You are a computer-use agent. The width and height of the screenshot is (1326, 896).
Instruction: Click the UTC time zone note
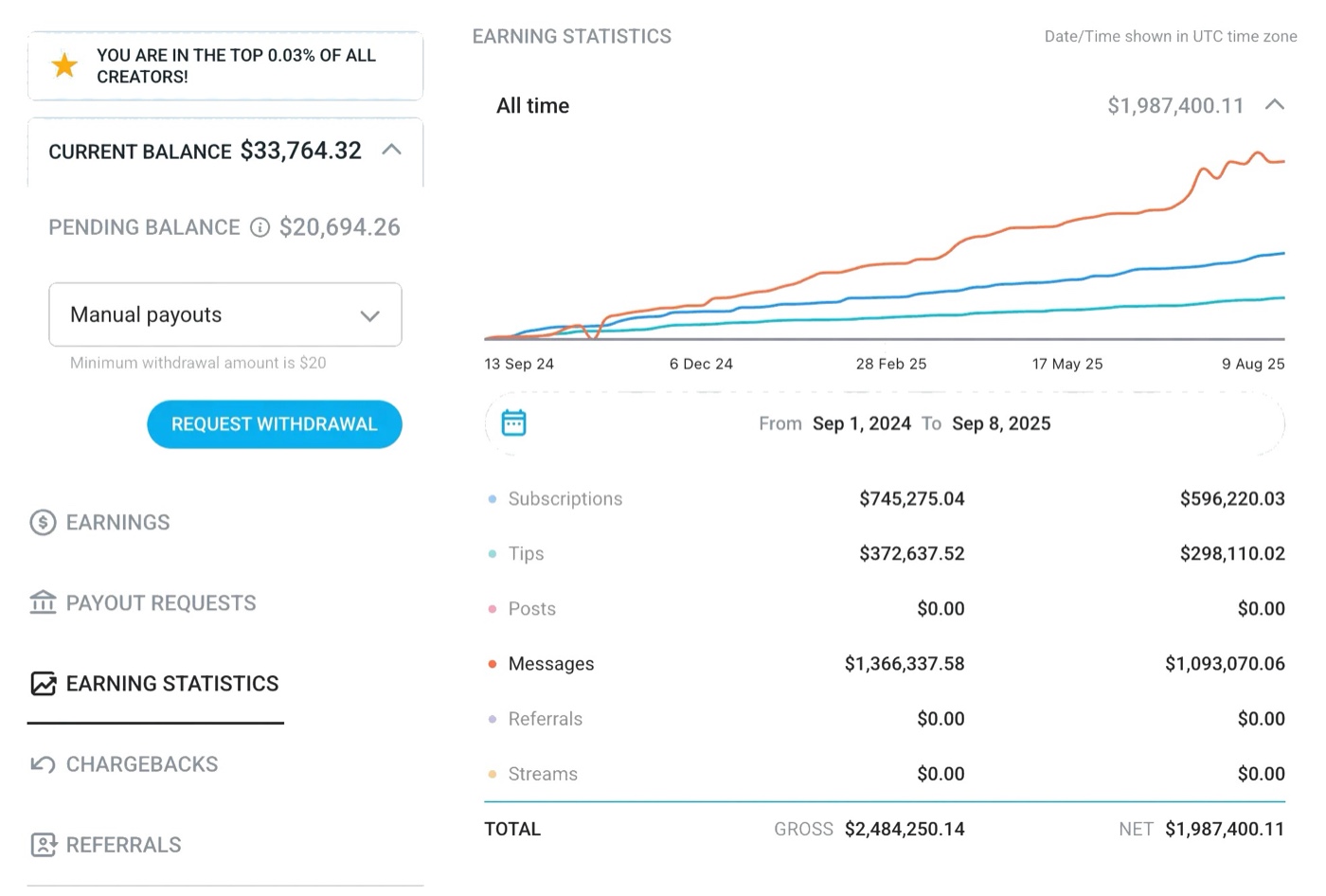(x=1171, y=36)
